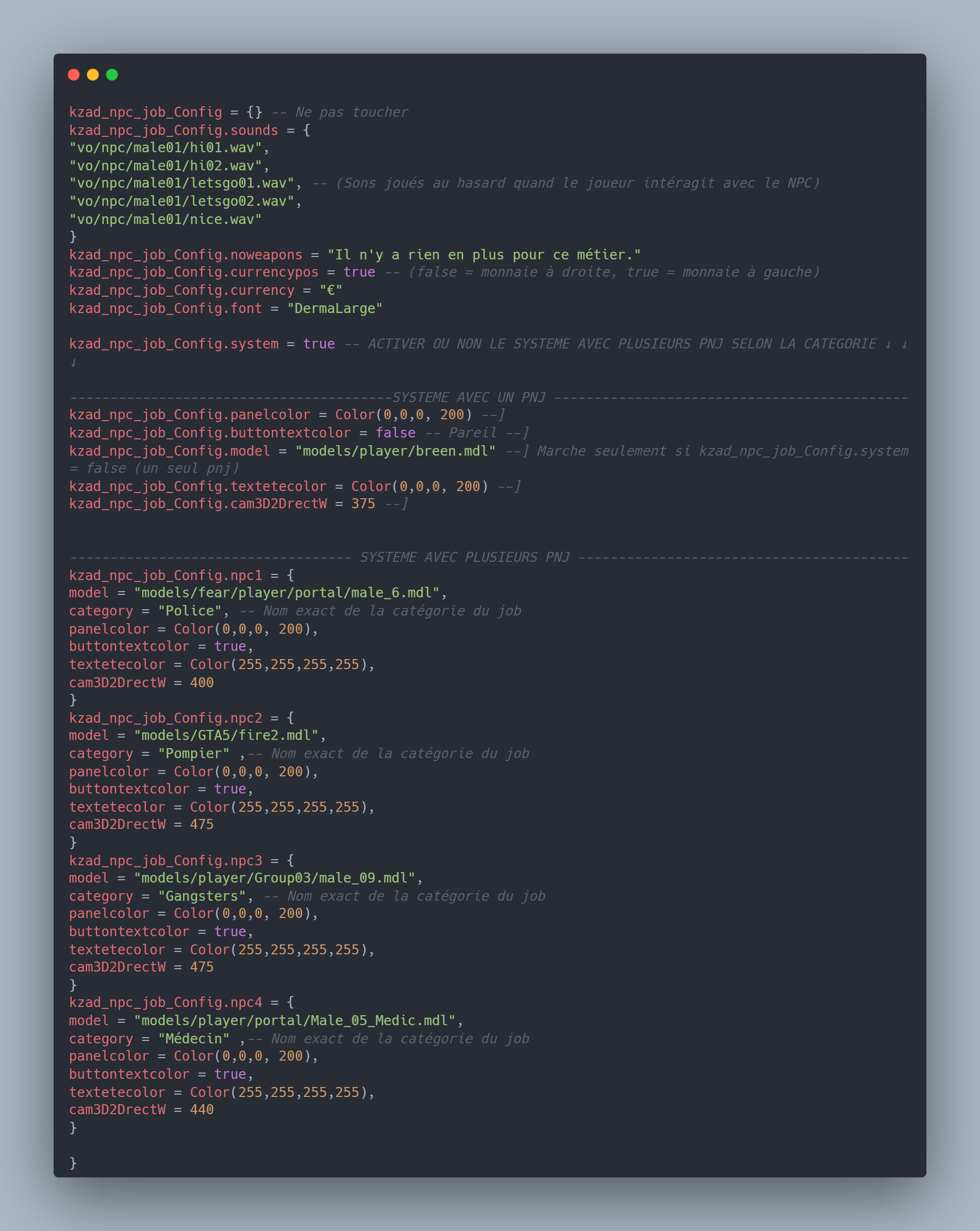Click "kzad_npc_job_Config.noweapons" variable
Viewport: 980px width, 1231px height.
click(x=186, y=255)
